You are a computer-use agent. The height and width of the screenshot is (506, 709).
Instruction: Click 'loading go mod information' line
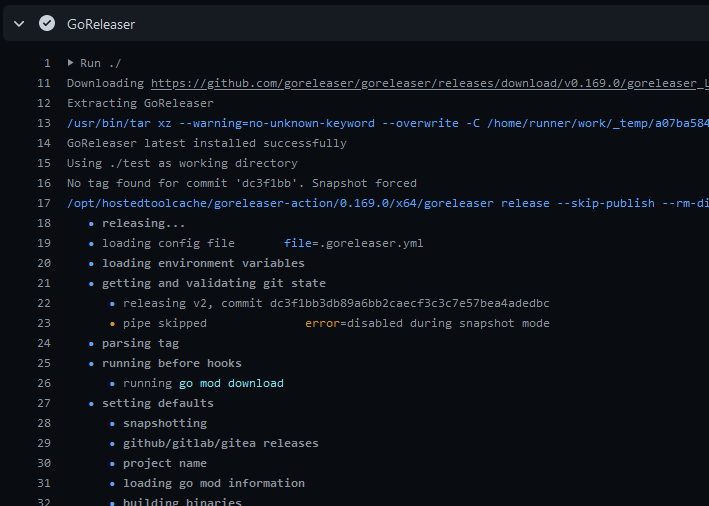[213, 483]
